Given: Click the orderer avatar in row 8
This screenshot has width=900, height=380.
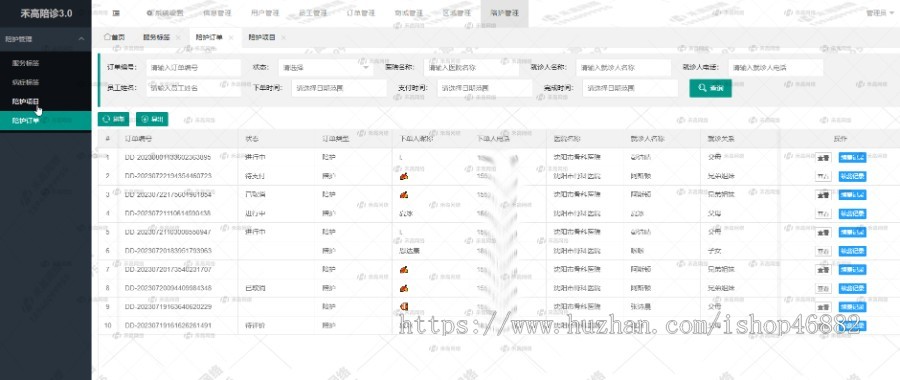Looking at the screenshot, I should pos(404,288).
